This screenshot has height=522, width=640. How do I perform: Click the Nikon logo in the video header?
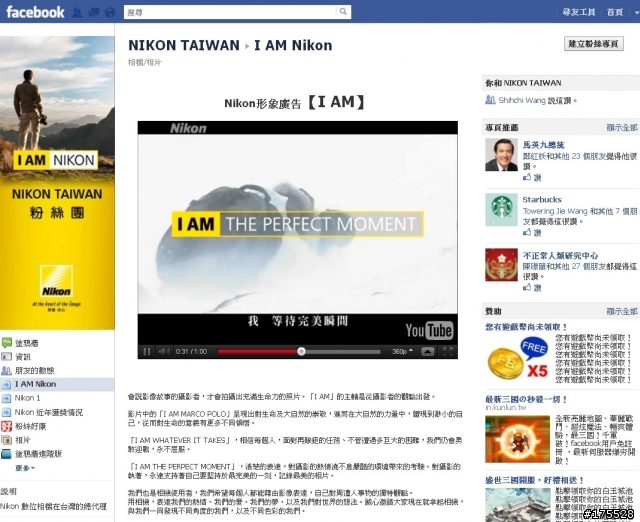pos(188,128)
